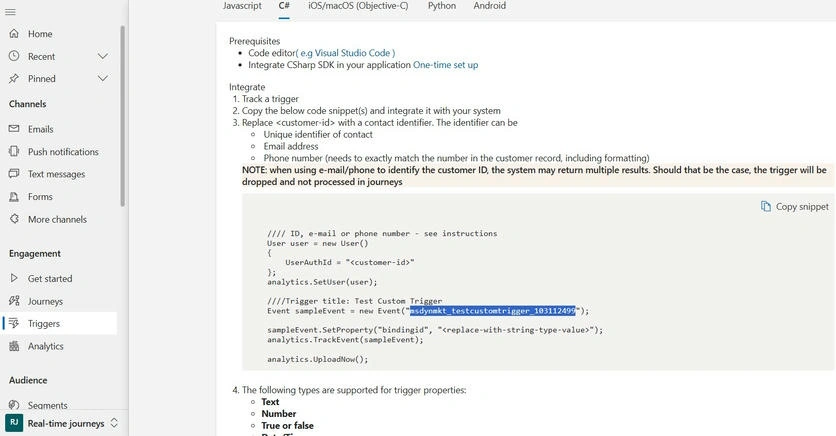Click the More channels icon
836x436 pixels.
tap(14, 219)
